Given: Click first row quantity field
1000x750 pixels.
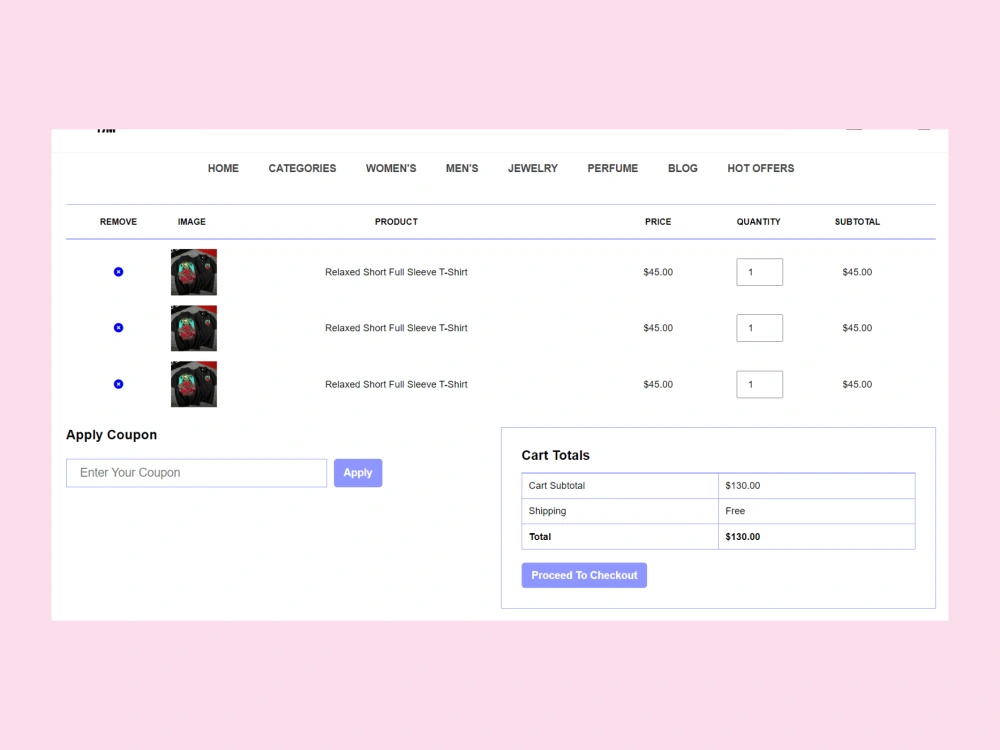Looking at the screenshot, I should 760,272.
